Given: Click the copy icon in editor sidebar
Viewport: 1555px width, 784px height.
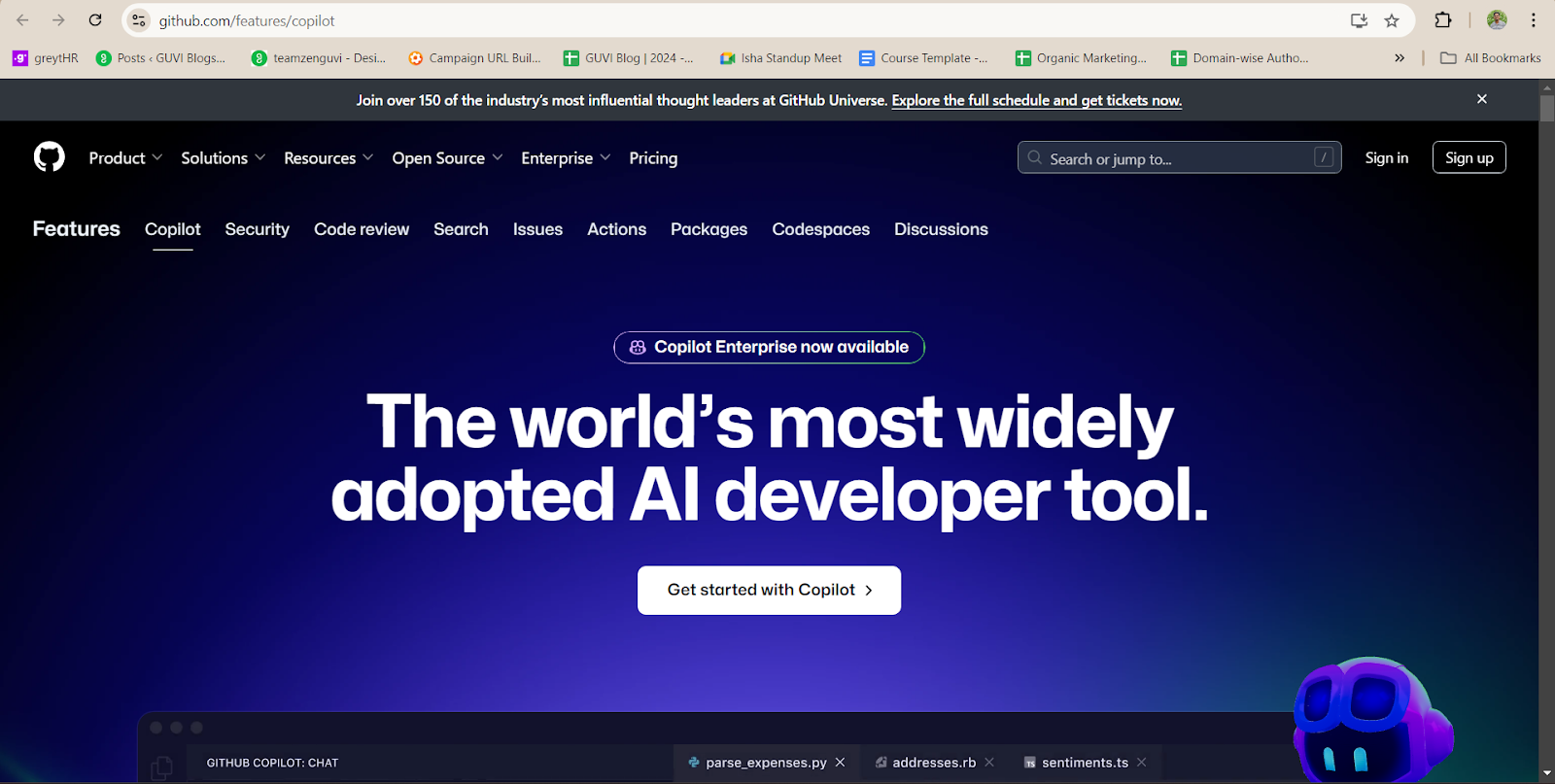Looking at the screenshot, I should tap(162, 768).
